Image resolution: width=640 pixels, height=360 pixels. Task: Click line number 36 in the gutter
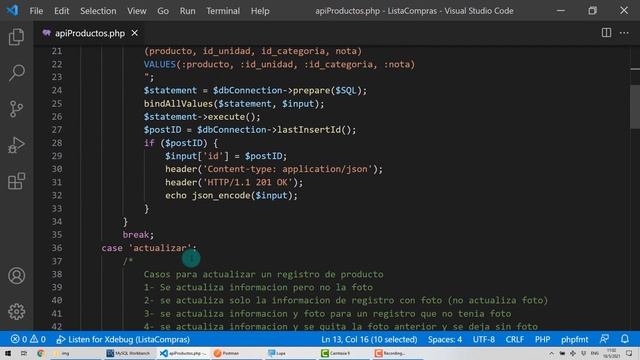coord(57,248)
